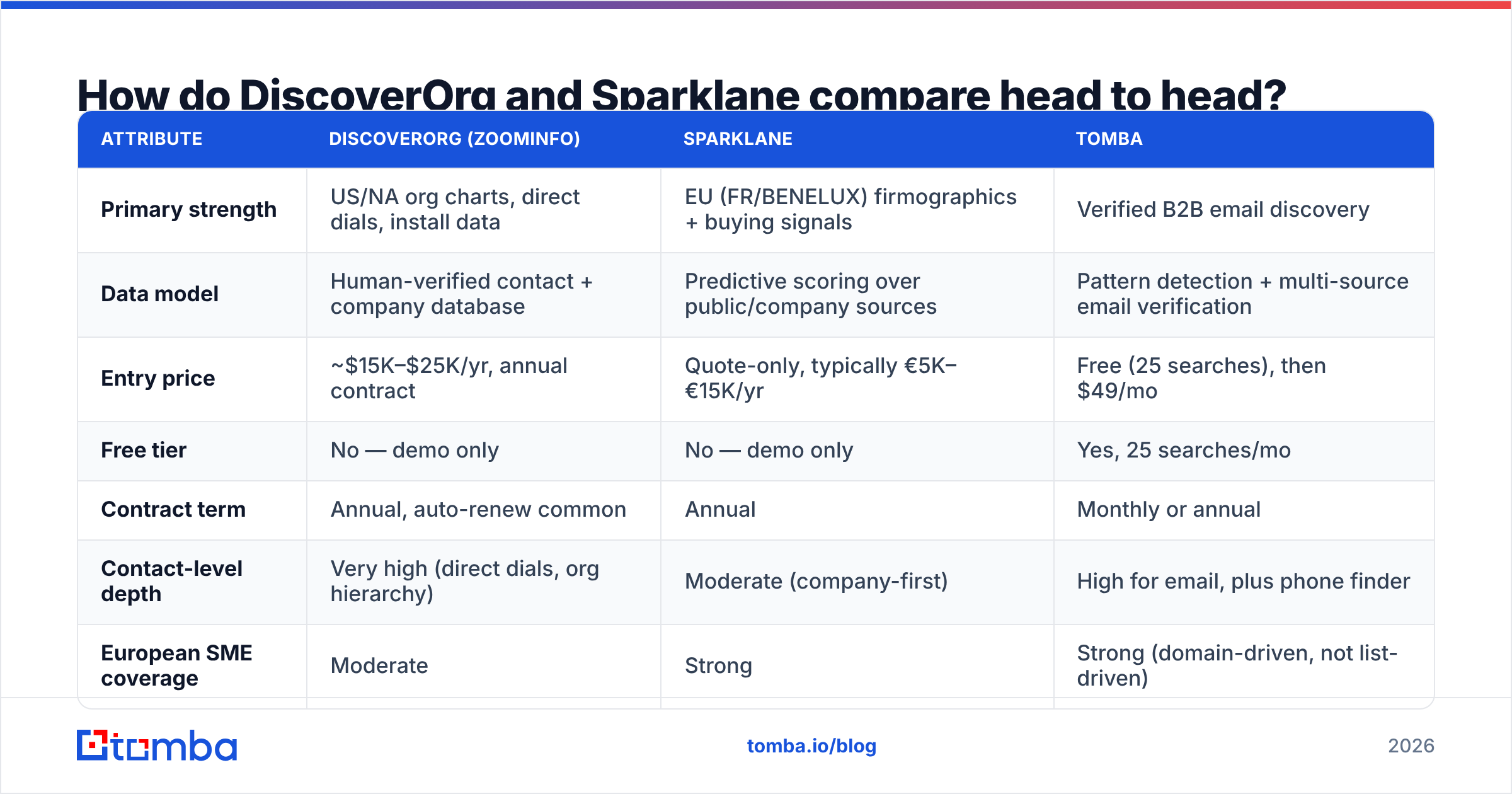Select 'US/NA org charts, direct dials' cell

pyautogui.click(x=484, y=210)
